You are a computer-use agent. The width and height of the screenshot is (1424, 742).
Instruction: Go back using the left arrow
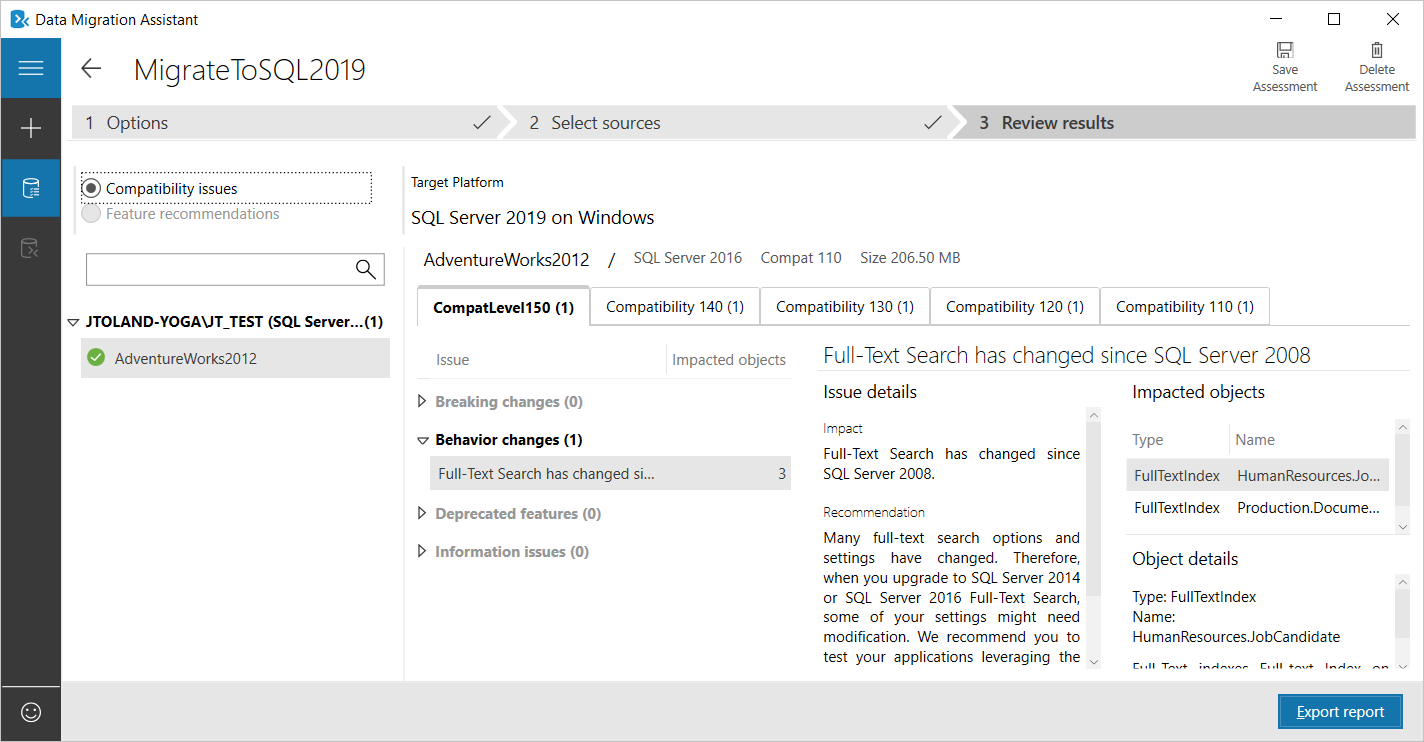pos(91,68)
